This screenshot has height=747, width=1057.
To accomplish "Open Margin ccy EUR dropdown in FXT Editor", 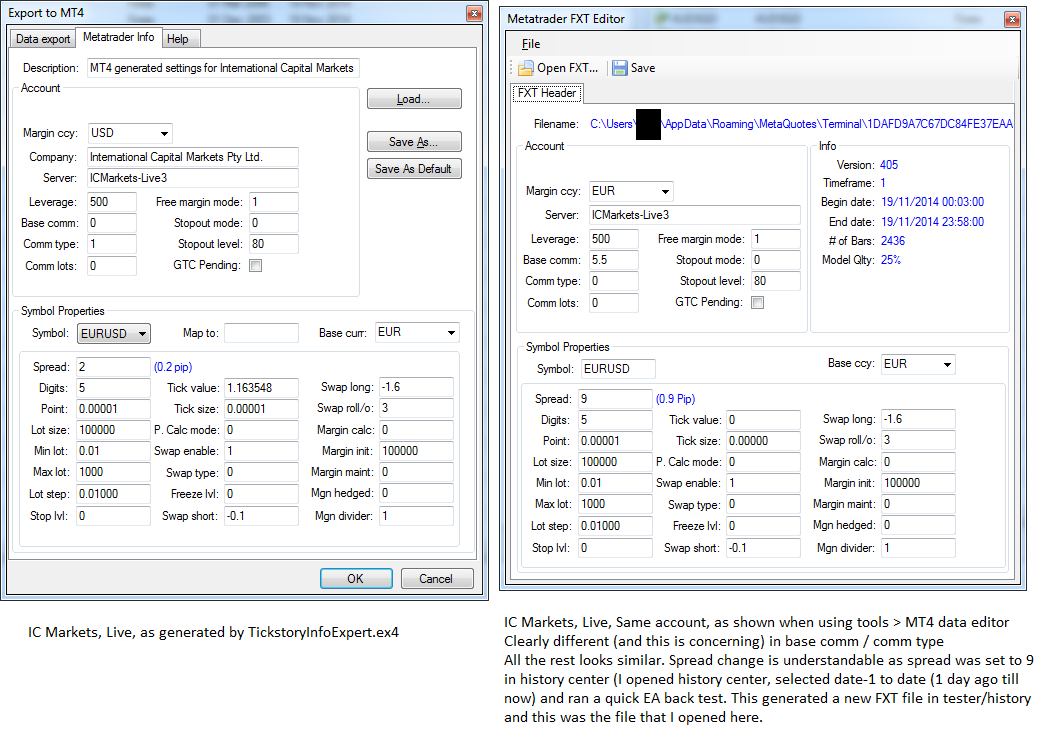I will point(665,191).
